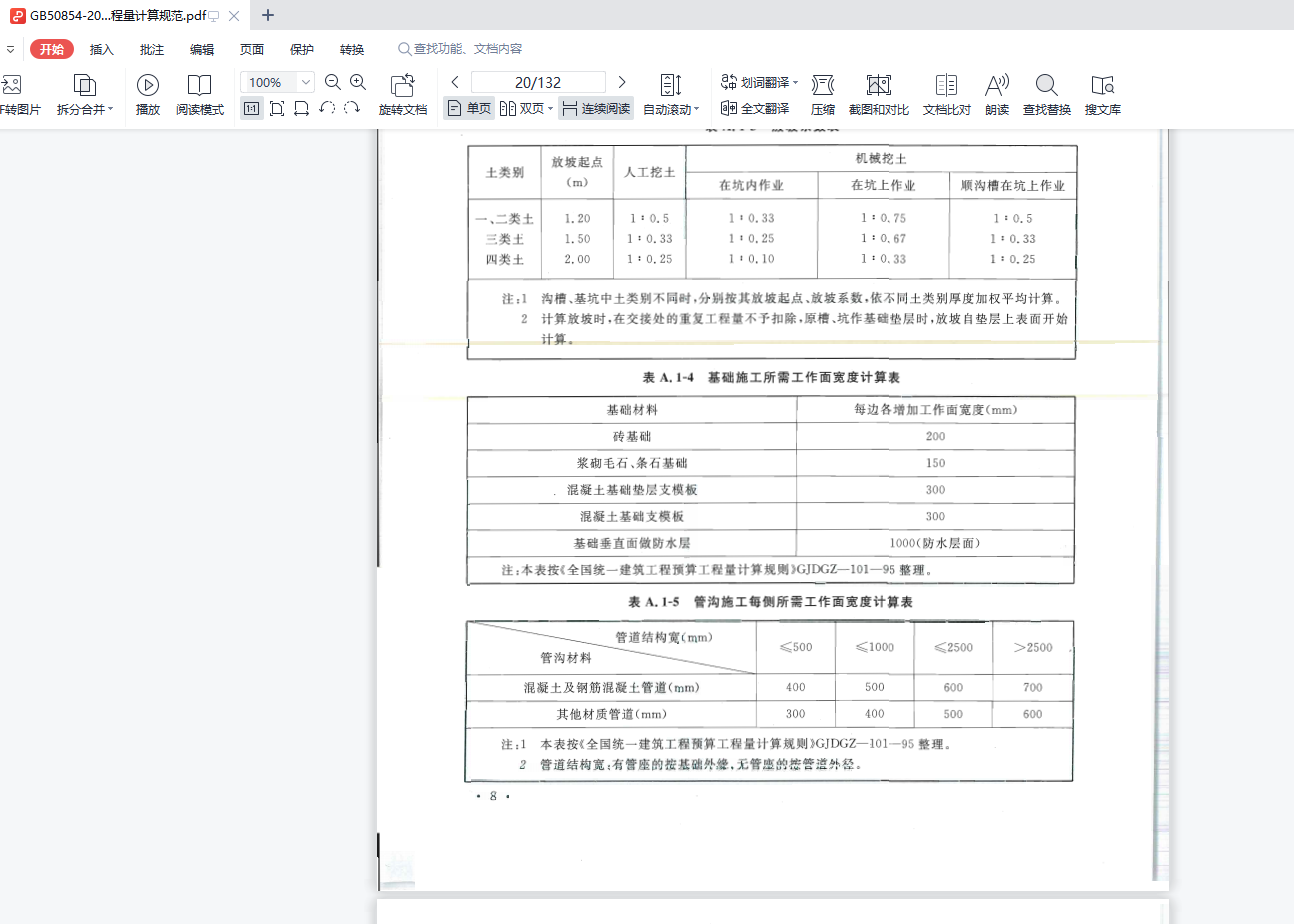Toggle 连续阅读 continuous reading
The width and height of the screenshot is (1294, 924).
tap(596, 108)
